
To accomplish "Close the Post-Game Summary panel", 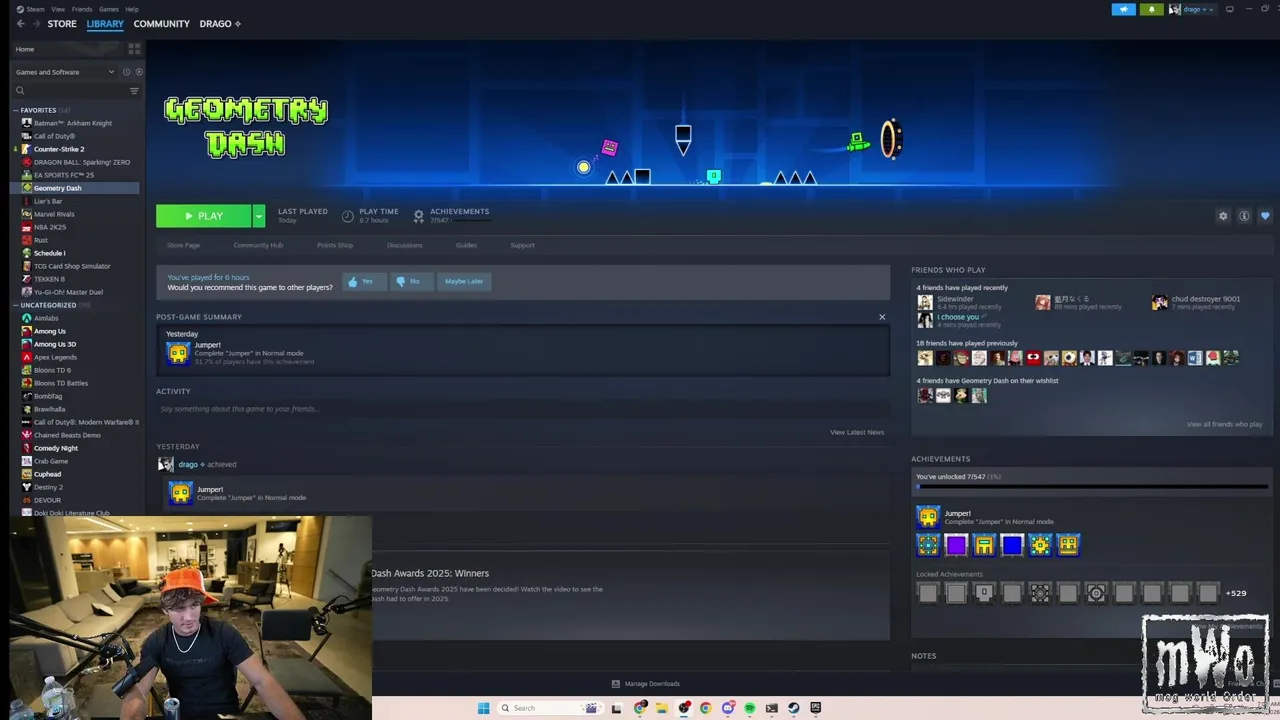I will pyautogui.click(x=882, y=317).
